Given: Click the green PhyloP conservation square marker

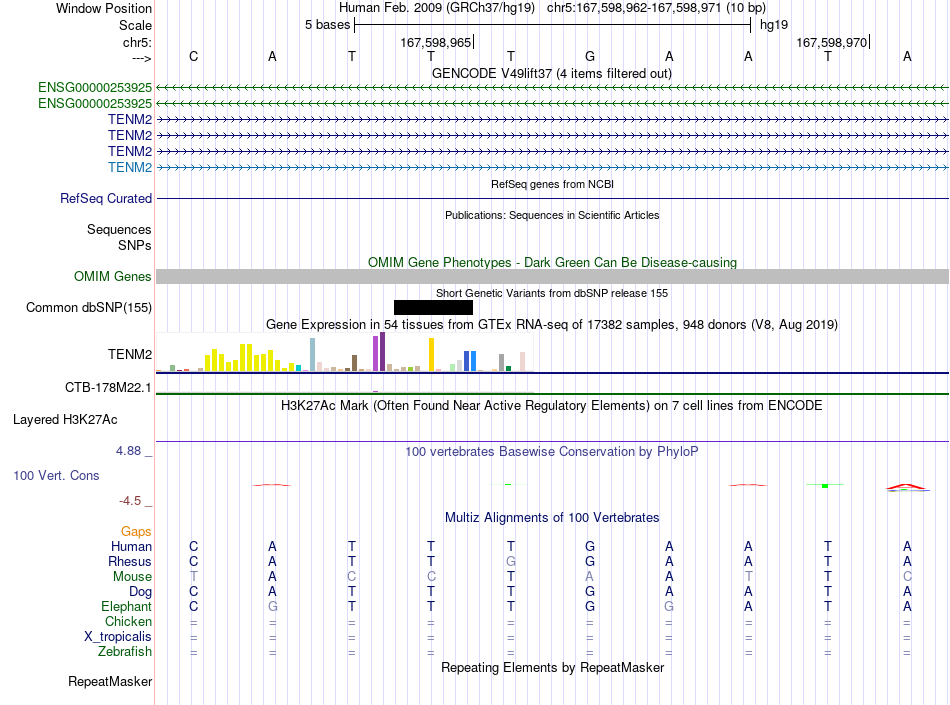Looking at the screenshot, I should coord(825,486).
